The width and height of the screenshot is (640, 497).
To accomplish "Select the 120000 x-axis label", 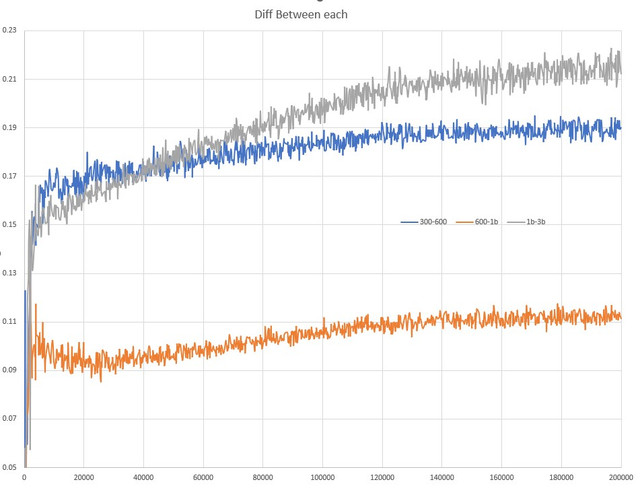I will click(382, 477).
